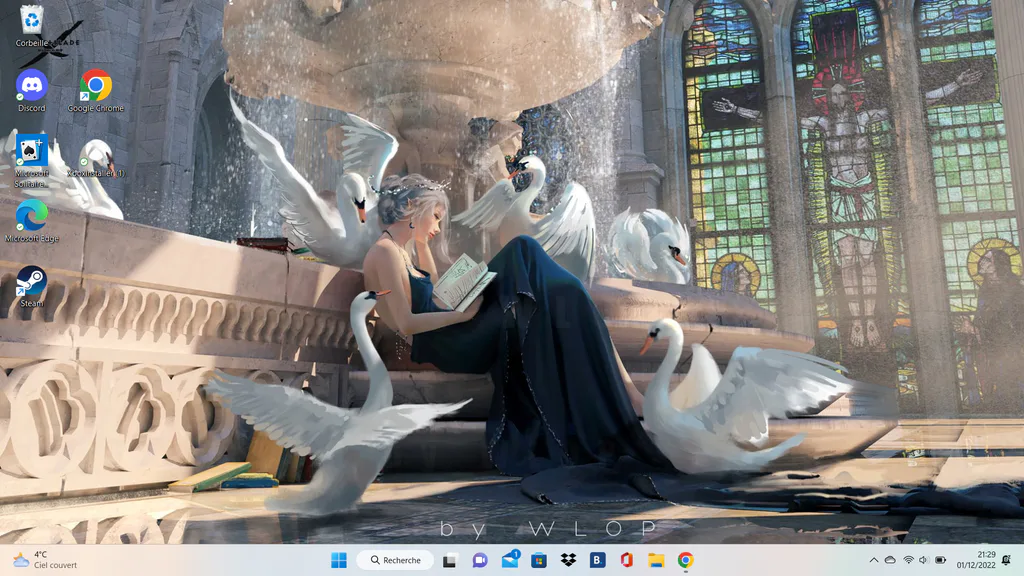The image size is (1024, 576).
Task: Select the Microsoft Solitaire desktop icon
Action: pyautogui.click(x=31, y=160)
